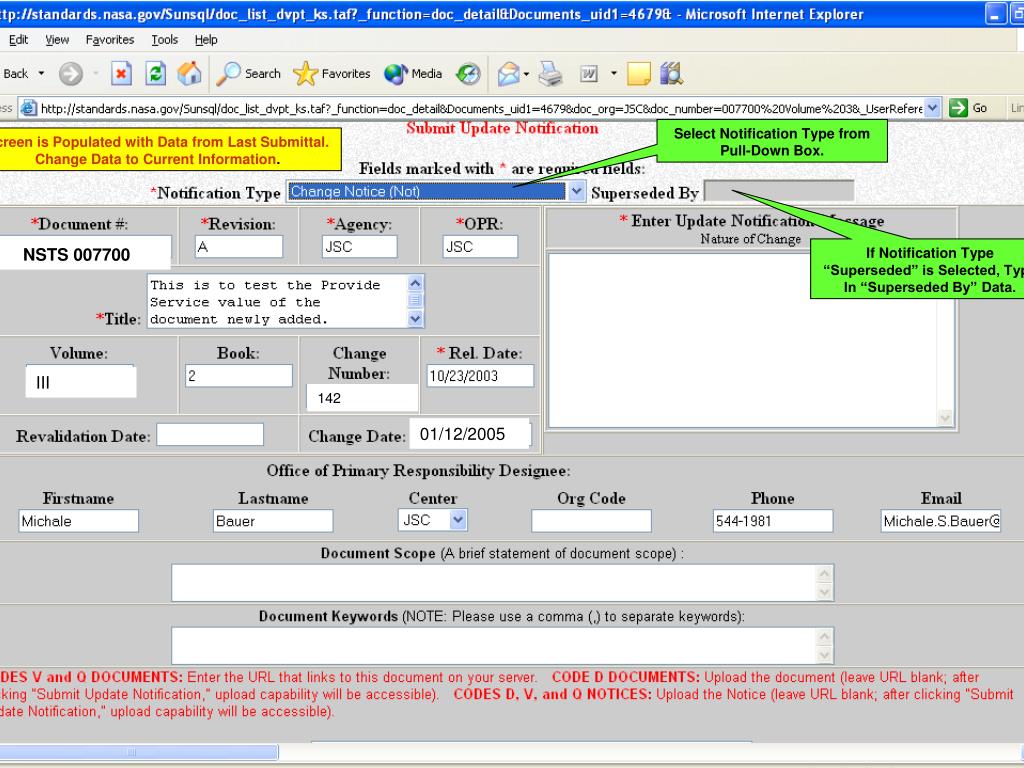Click the page icon in the address bar
This screenshot has height=768, width=1024.
28,108
